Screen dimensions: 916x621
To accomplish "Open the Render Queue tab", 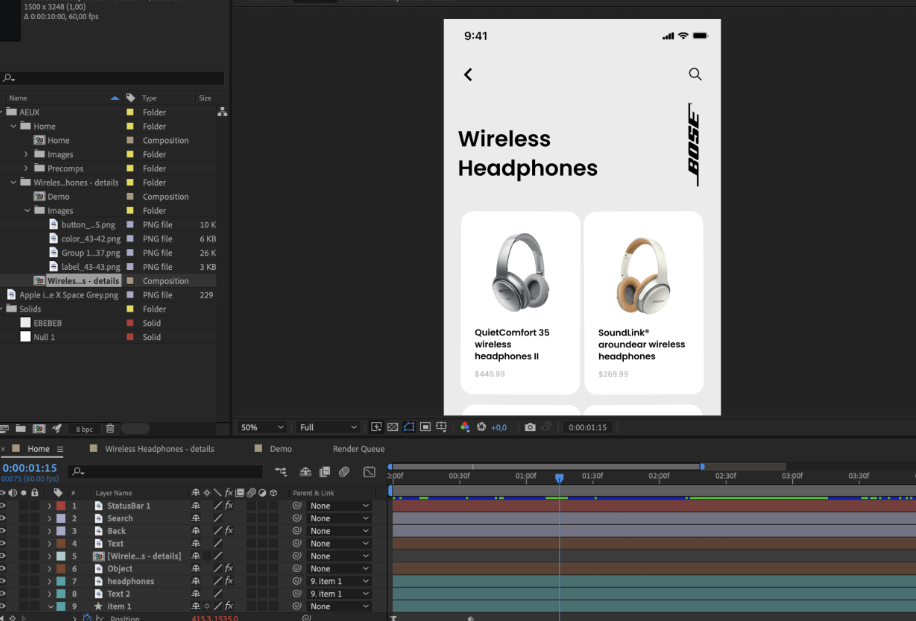I will [x=359, y=449].
